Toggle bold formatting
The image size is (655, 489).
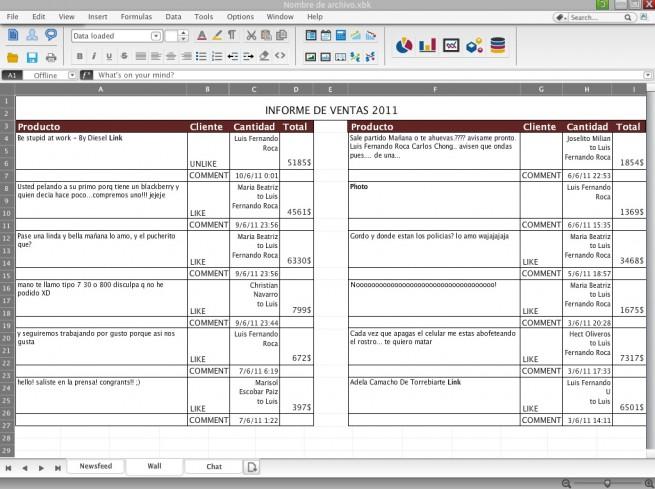coord(79,56)
